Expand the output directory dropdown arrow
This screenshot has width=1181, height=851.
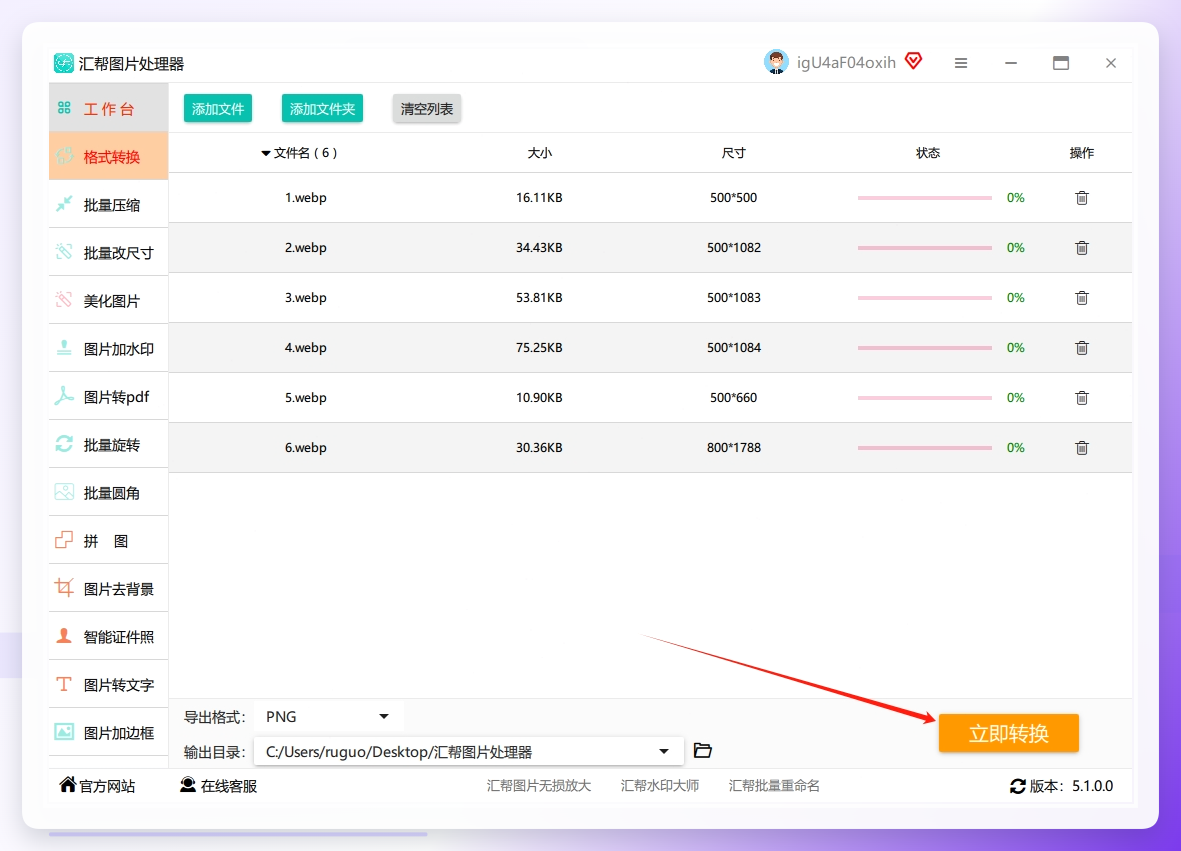664,752
